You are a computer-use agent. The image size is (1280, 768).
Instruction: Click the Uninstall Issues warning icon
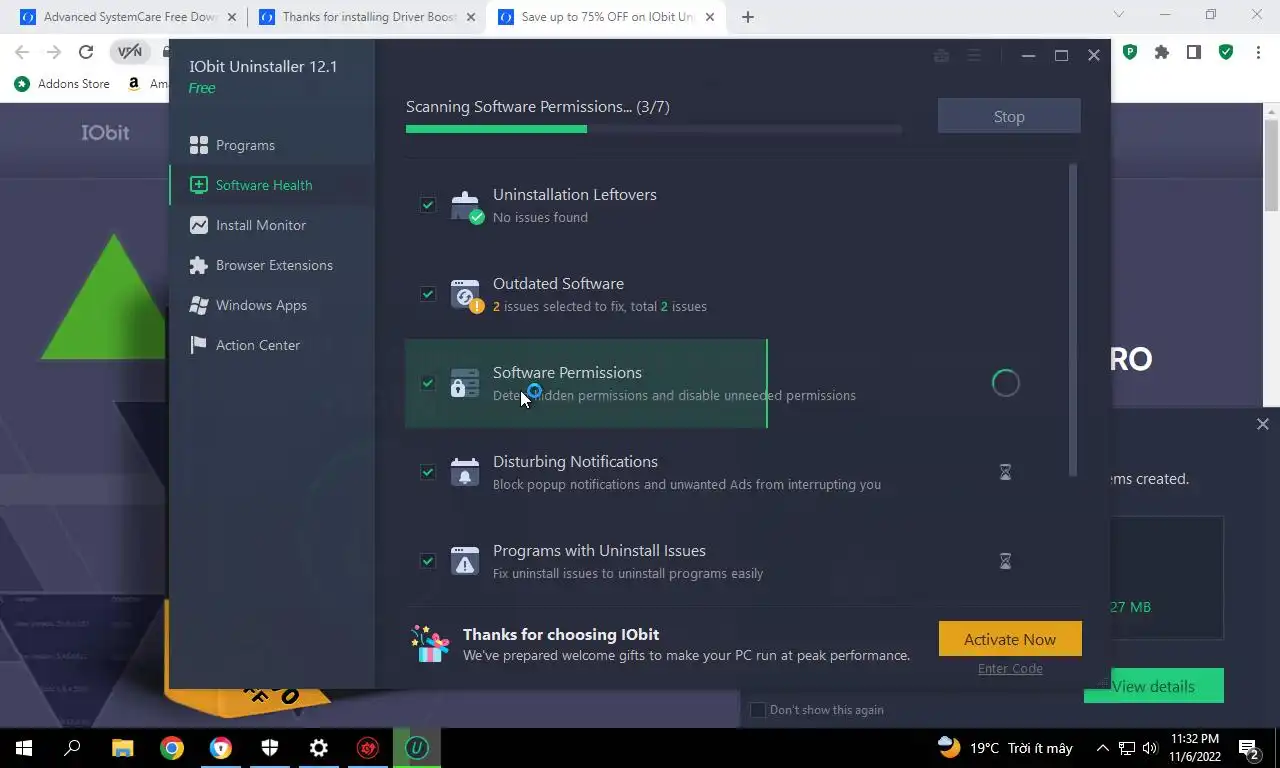pyautogui.click(x=465, y=561)
